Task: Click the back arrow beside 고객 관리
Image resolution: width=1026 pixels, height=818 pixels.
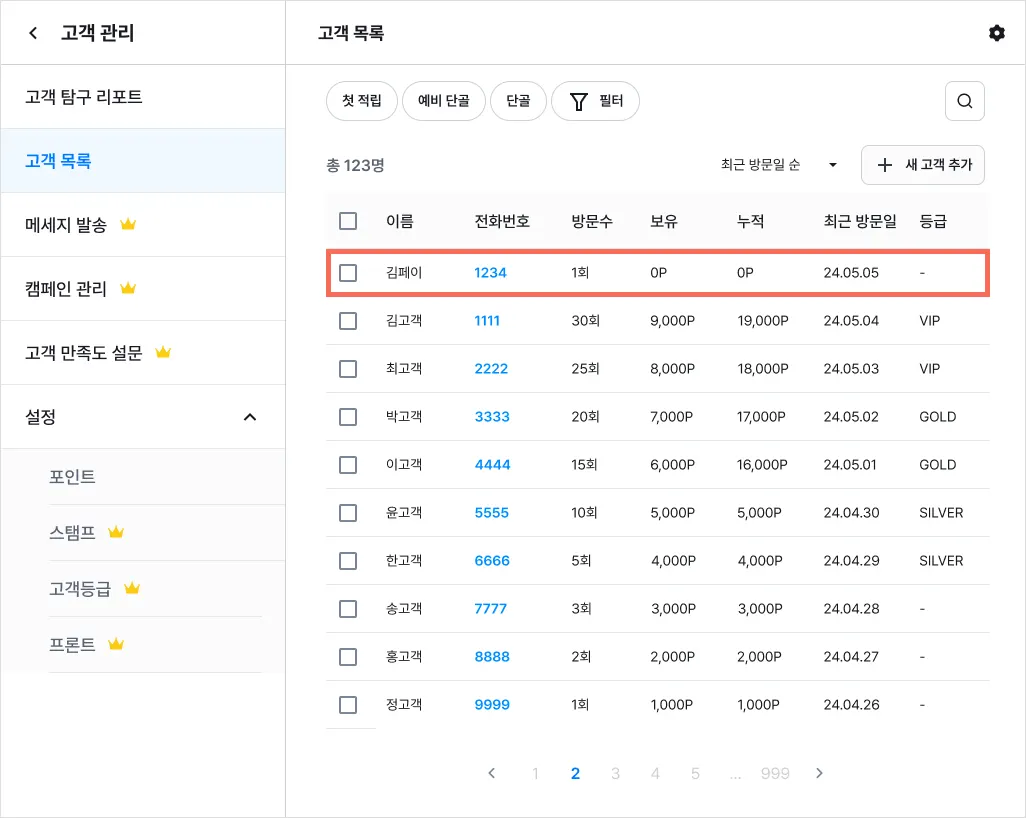Action: pos(33,33)
